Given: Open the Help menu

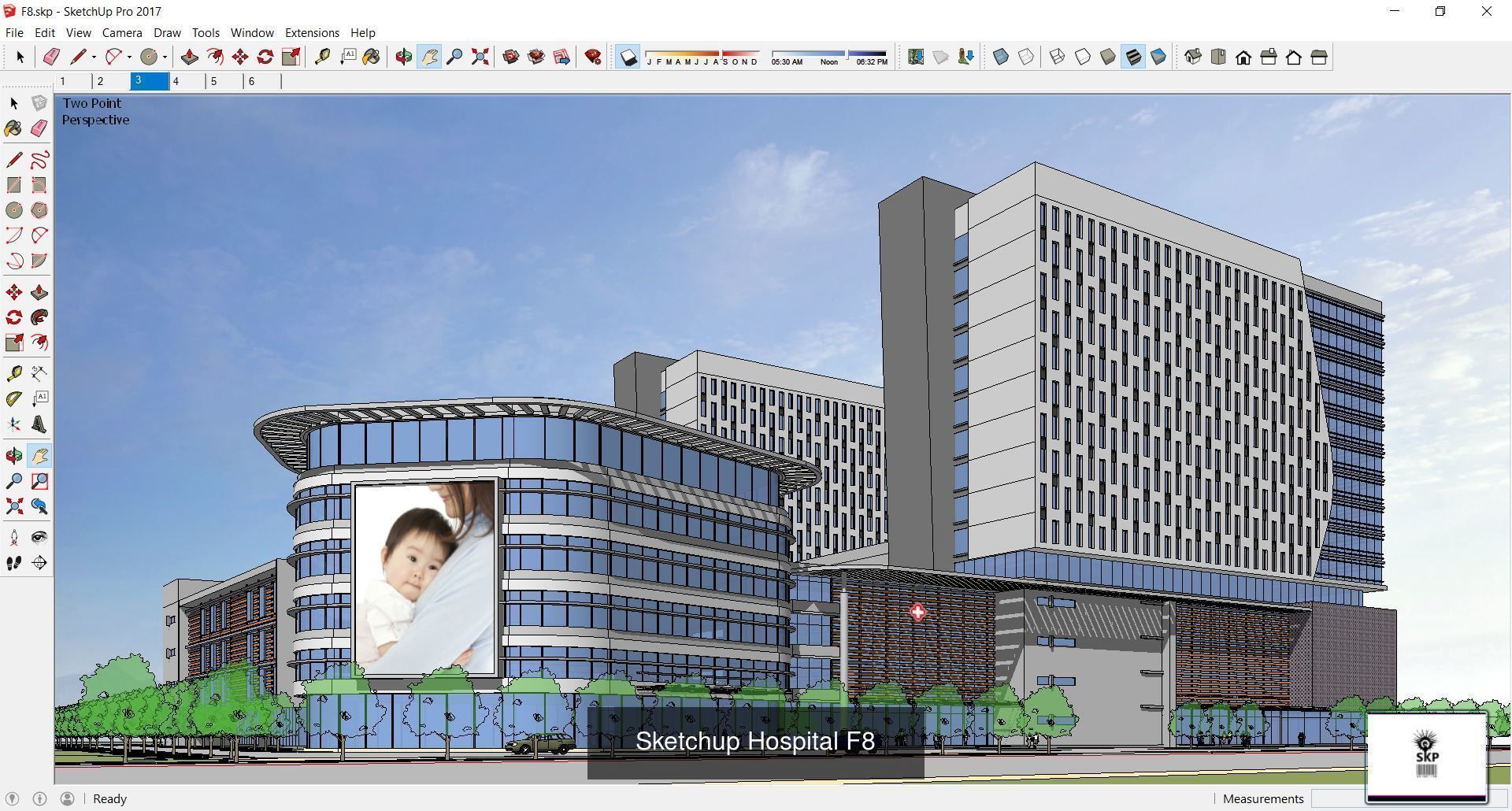Looking at the screenshot, I should (362, 32).
